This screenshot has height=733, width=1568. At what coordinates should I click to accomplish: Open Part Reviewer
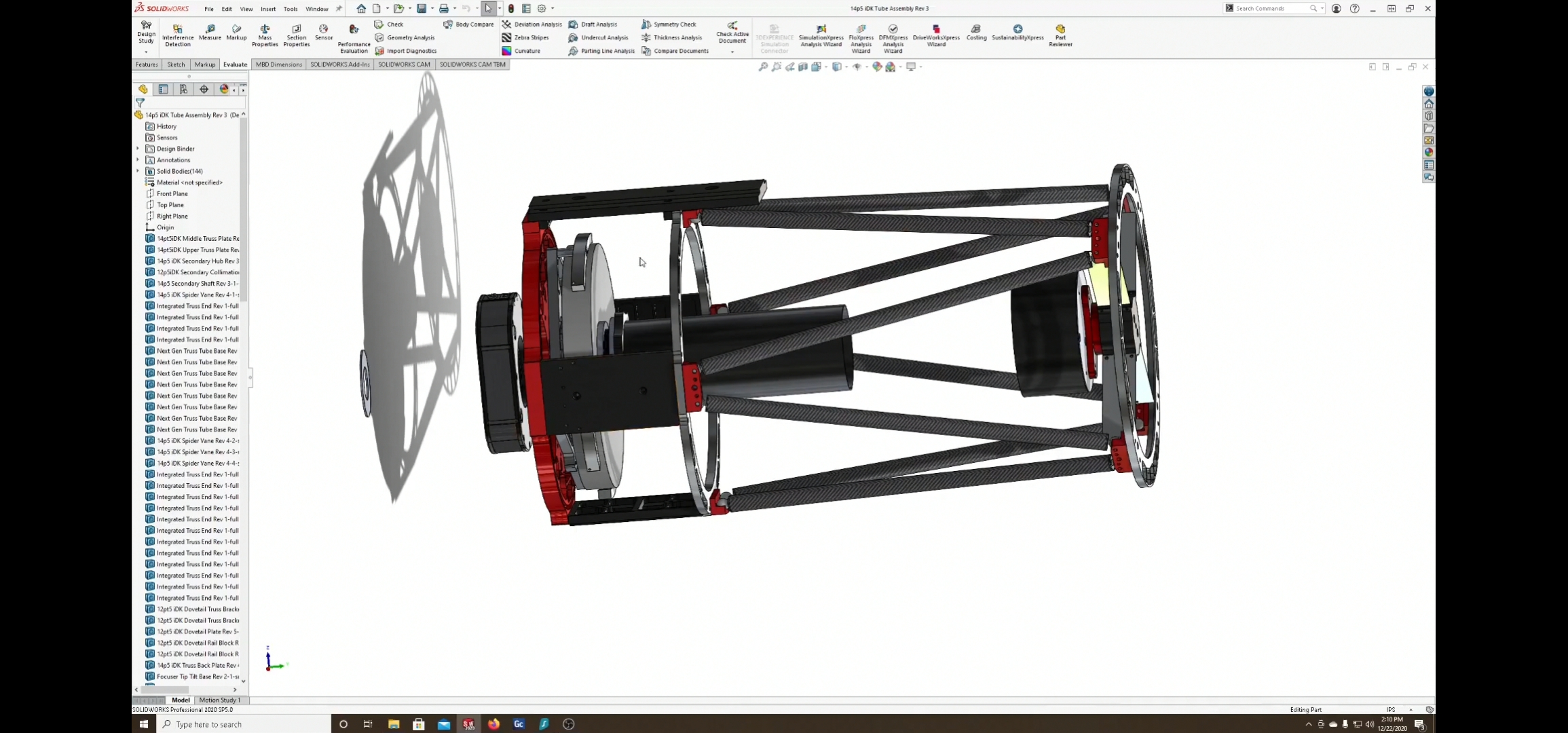tap(1060, 35)
